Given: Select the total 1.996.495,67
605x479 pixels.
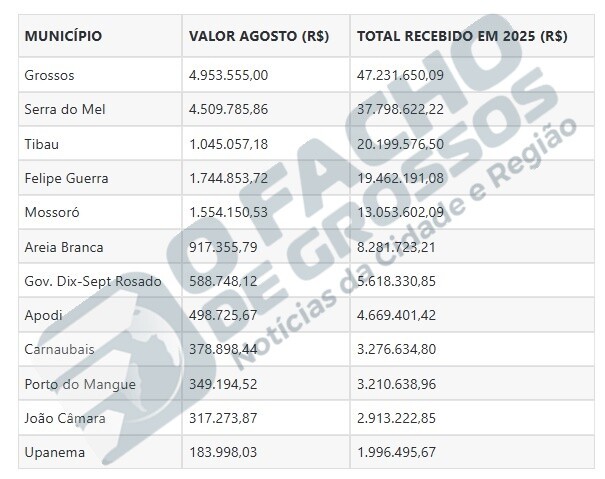Looking at the screenshot, I should (x=397, y=452).
